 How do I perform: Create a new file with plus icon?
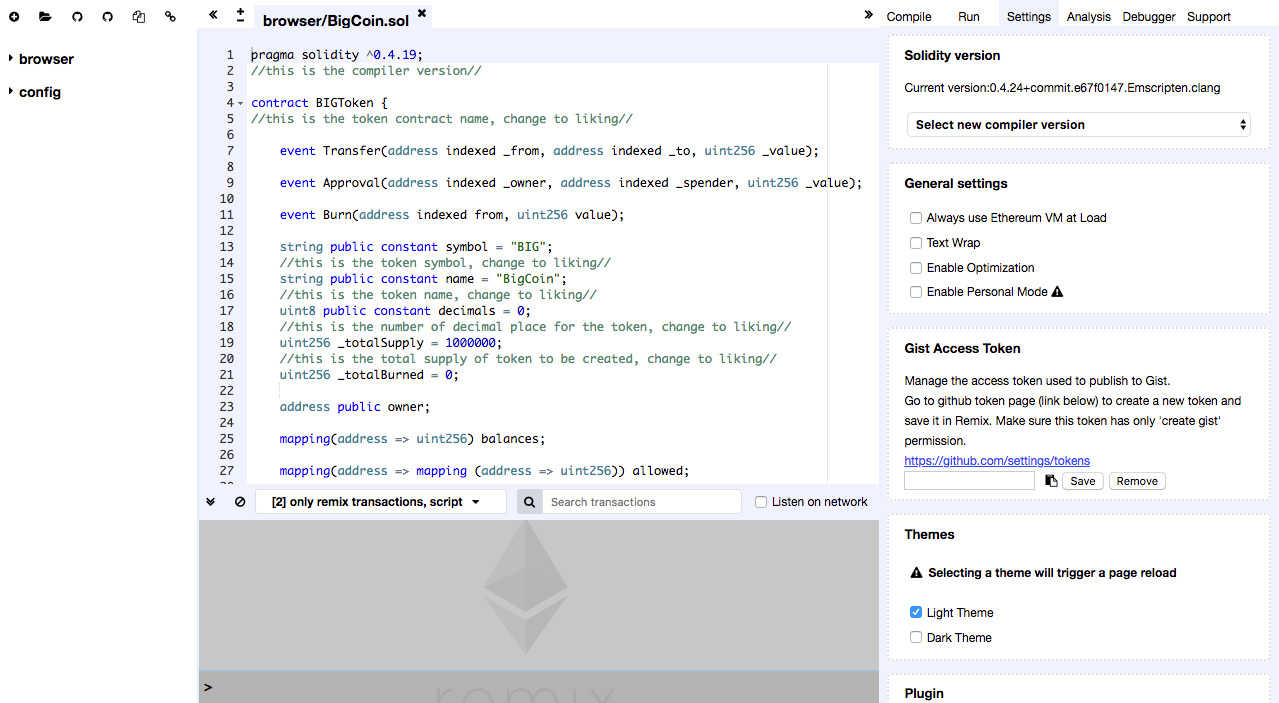click(14, 17)
